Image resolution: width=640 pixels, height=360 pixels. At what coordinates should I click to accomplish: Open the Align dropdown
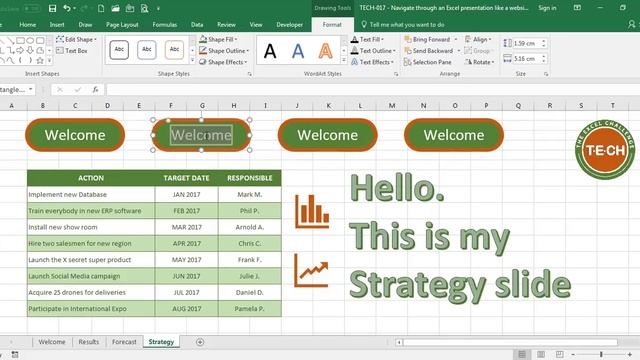tap(478, 39)
